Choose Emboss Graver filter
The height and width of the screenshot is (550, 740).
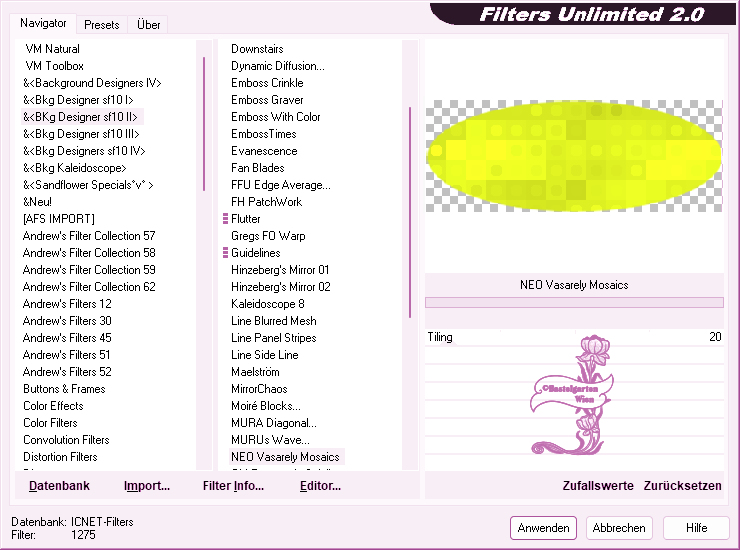[267, 100]
